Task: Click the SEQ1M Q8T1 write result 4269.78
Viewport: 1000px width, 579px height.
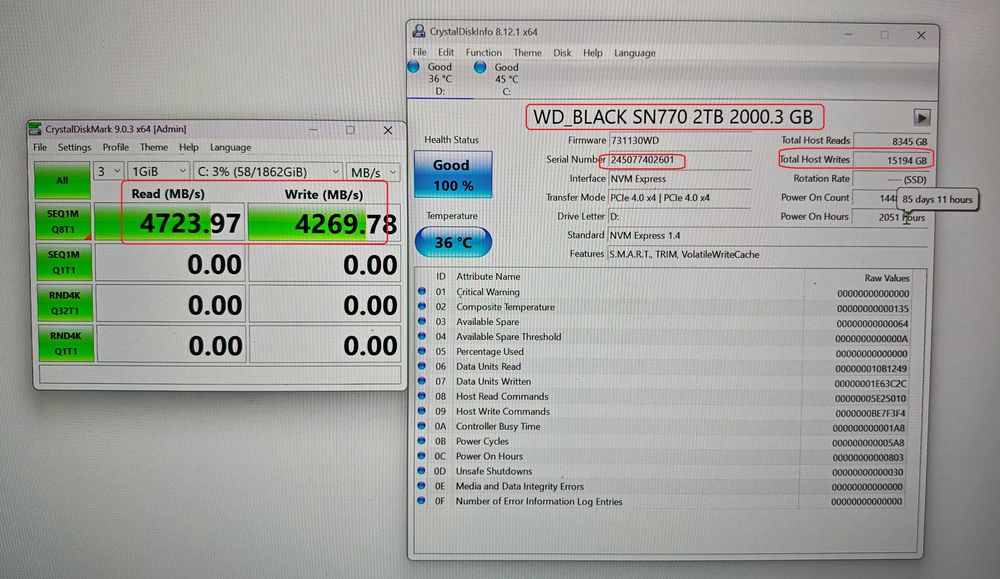Action: tap(324, 223)
